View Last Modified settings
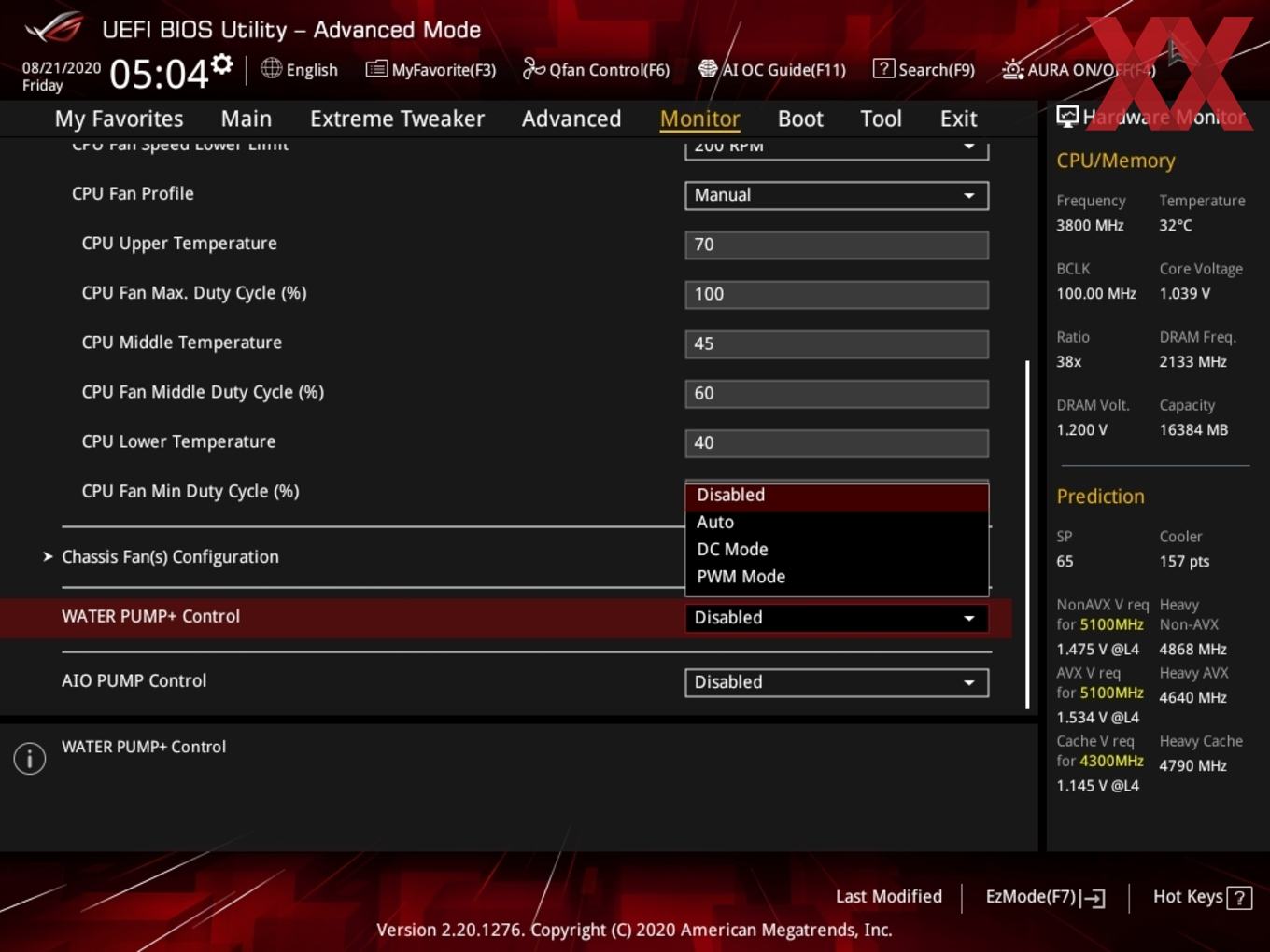 tap(888, 896)
